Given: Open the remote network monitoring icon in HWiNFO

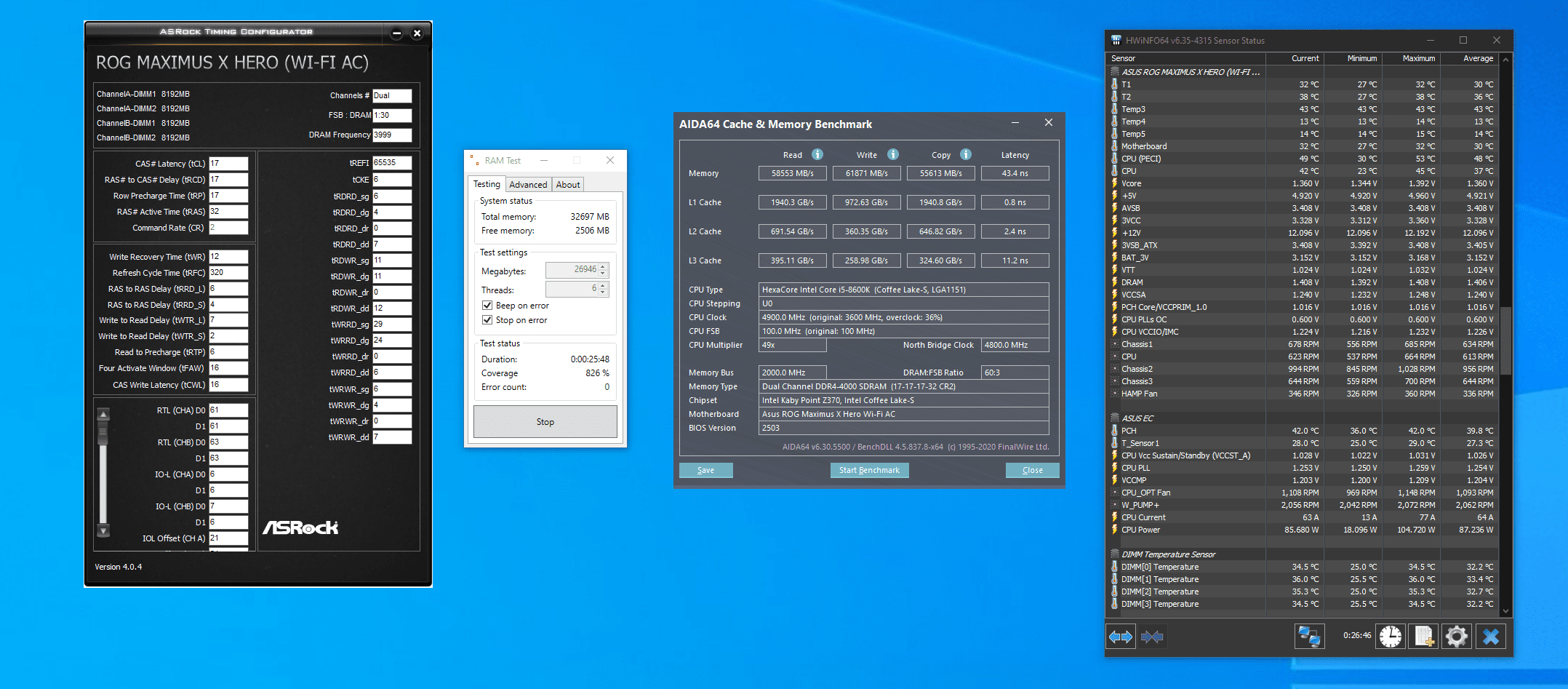Looking at the screenshot, I should click(1309, 637).
